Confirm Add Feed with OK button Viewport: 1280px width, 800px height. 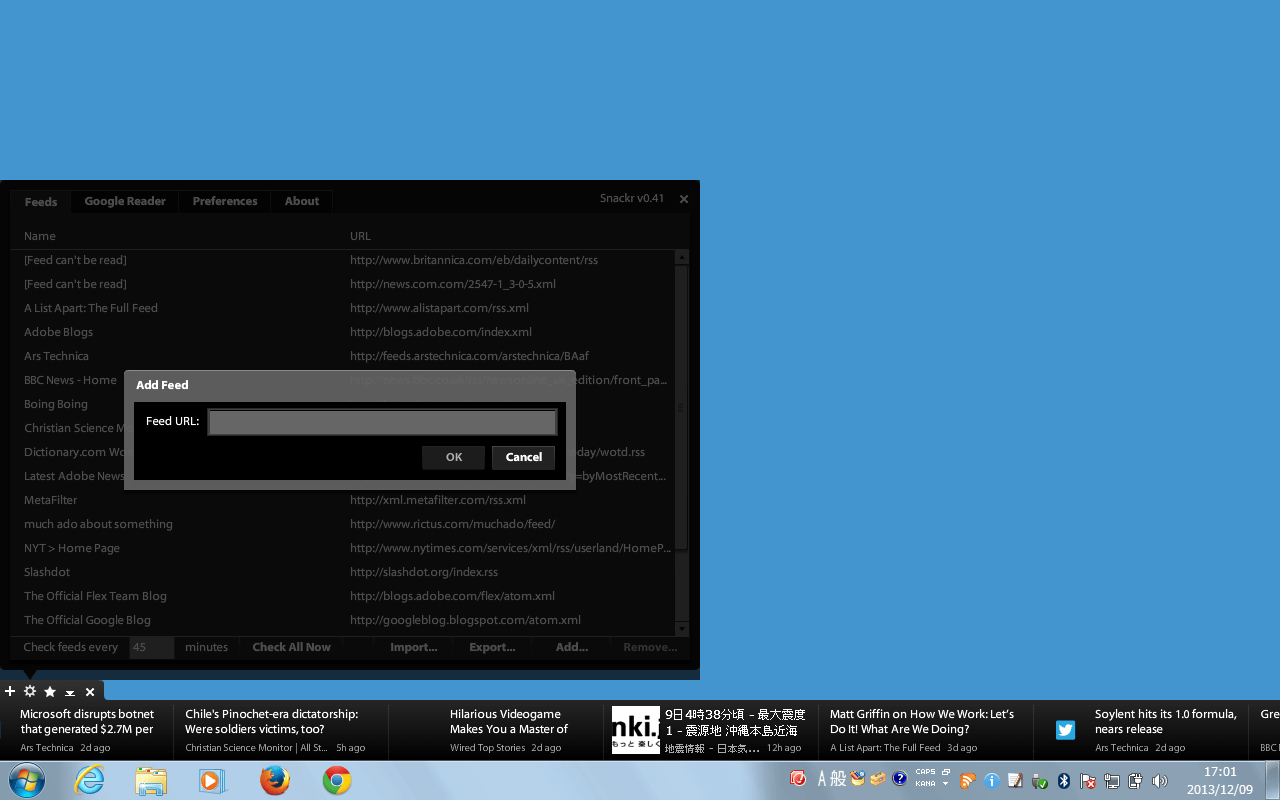pyautogui.click(x=454, y=457)
